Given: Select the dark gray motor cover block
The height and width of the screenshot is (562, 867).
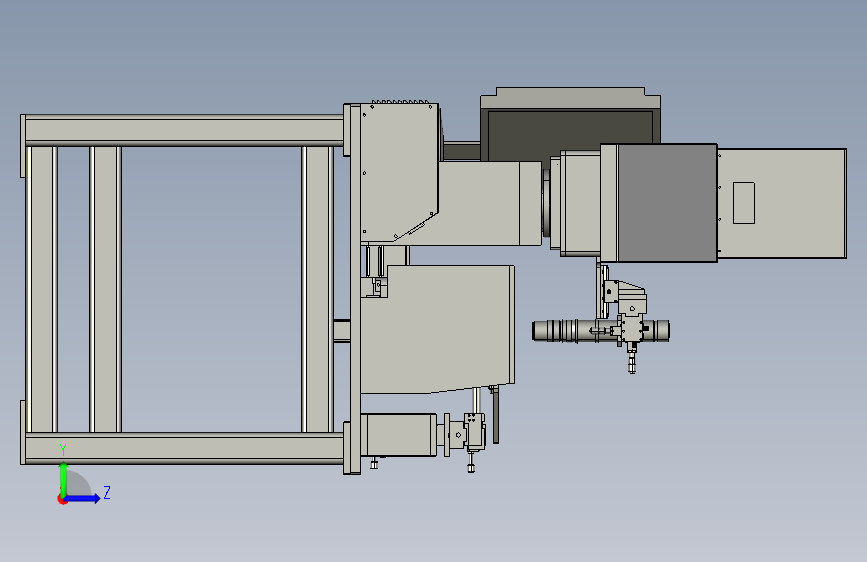Looking at the screenshot, I should (x=667, y=203).
